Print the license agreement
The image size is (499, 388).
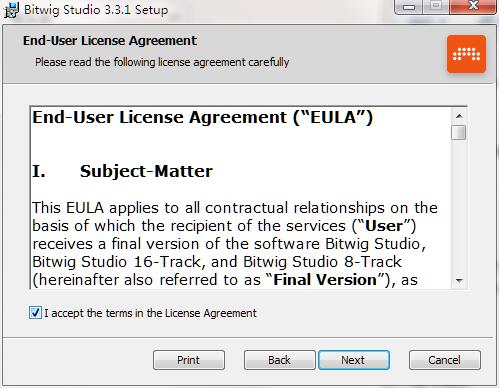pyautogui.click(x=189, y=360)
